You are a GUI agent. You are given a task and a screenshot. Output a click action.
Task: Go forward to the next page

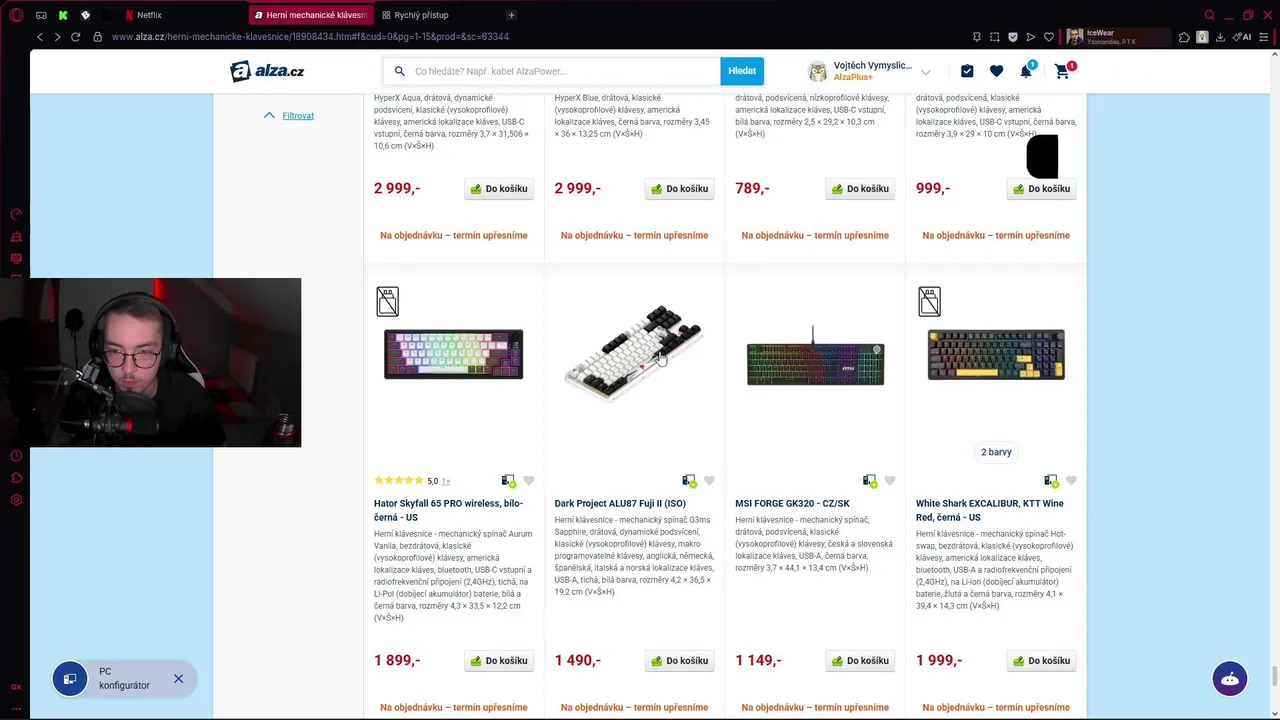point(57,37)
